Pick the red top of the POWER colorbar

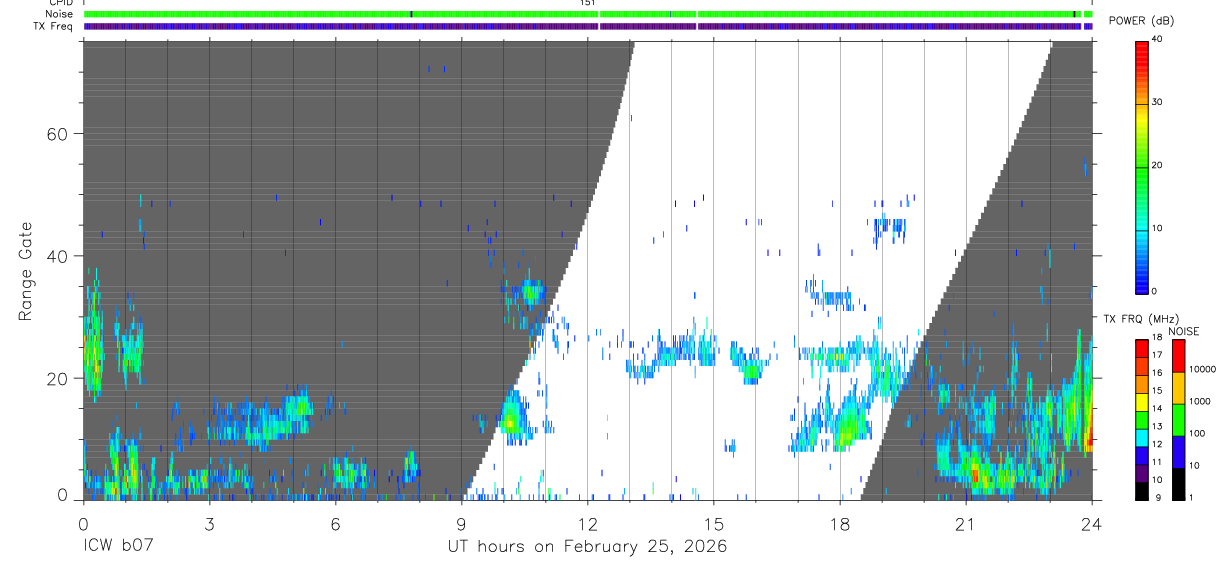[x=1142, y=47]
